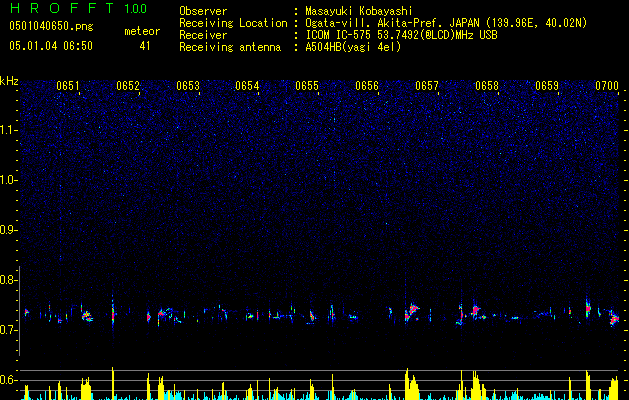Click the 0.7 kHz axis label
629x400 pixels.
tap(9, 330)
